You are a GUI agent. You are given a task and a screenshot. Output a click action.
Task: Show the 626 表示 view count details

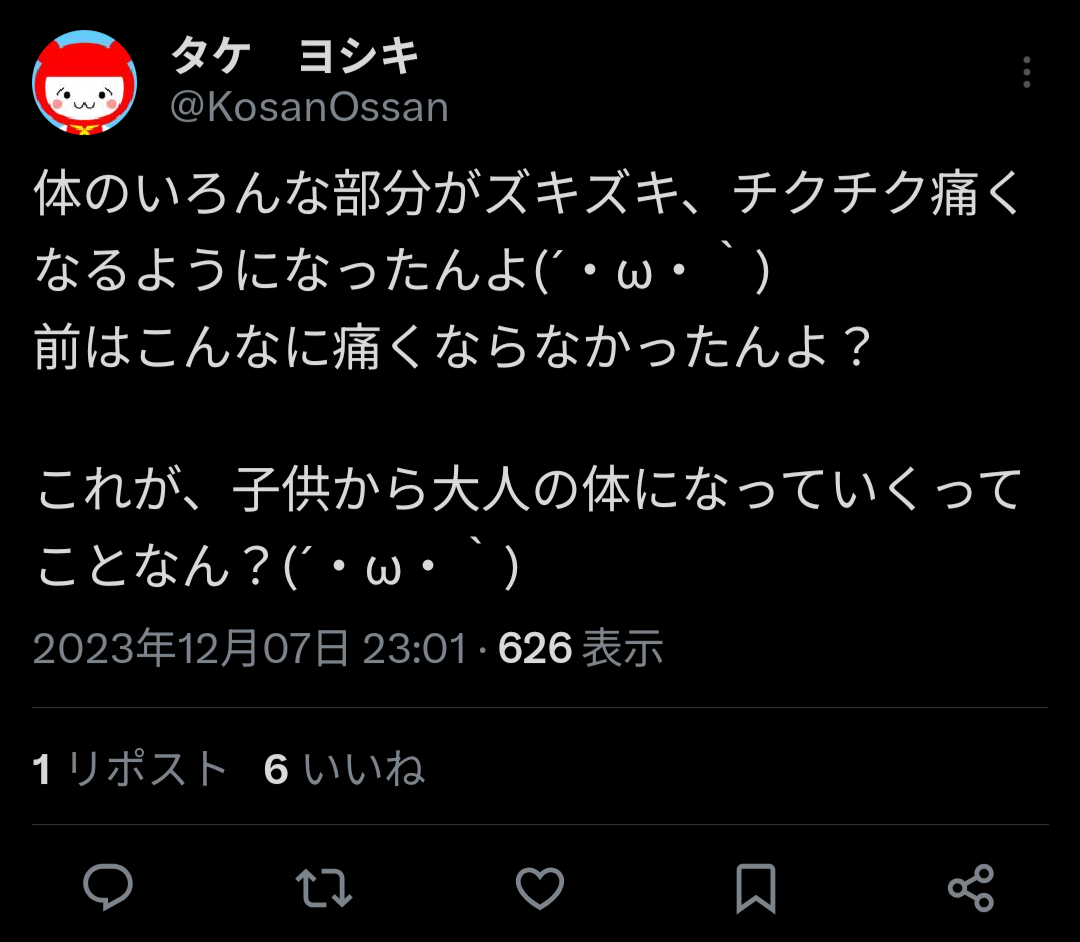point(580,648)
